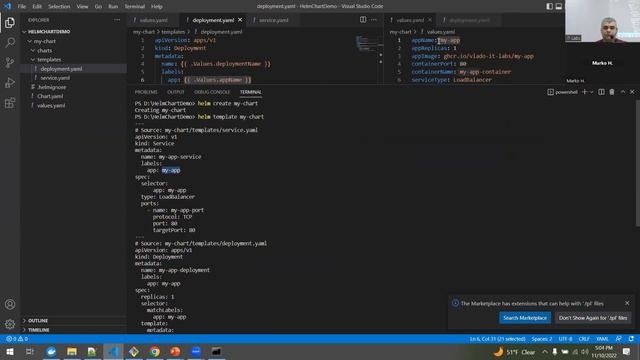Switch to the PROBLEMS panel tab
Image resolution: width=640 pixels, height=360 pixels.
point(146,92)
